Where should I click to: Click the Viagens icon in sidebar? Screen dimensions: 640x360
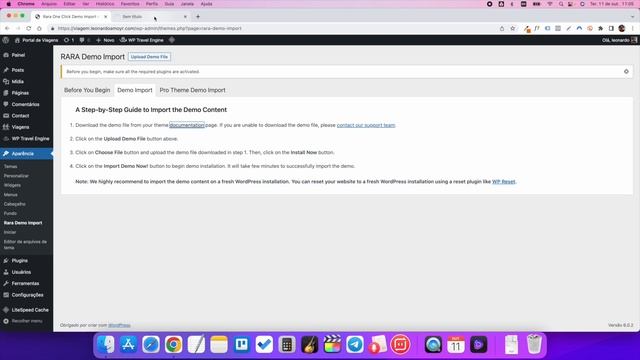6,127
